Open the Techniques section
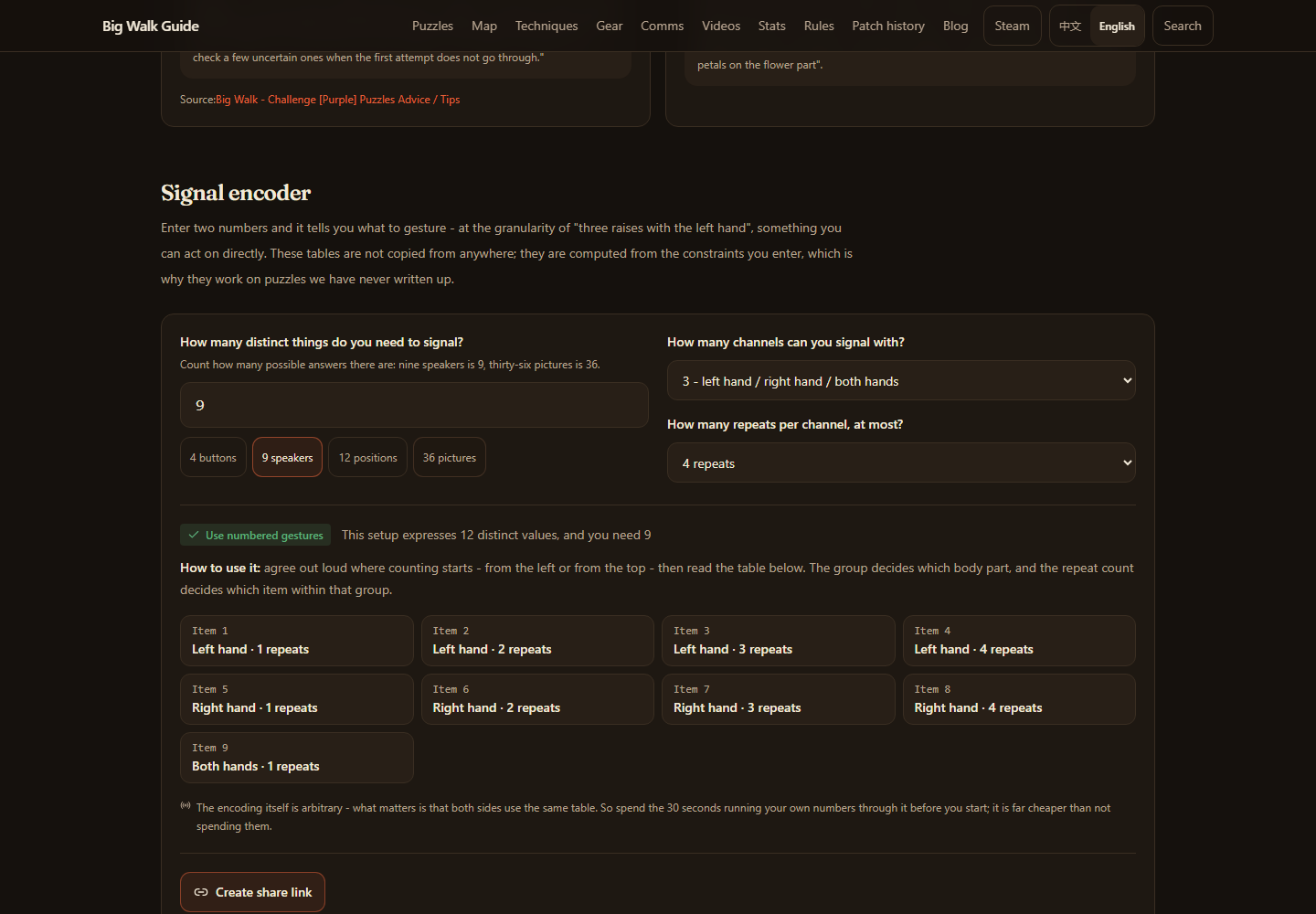1316x914 pixels. click(547, 26)
